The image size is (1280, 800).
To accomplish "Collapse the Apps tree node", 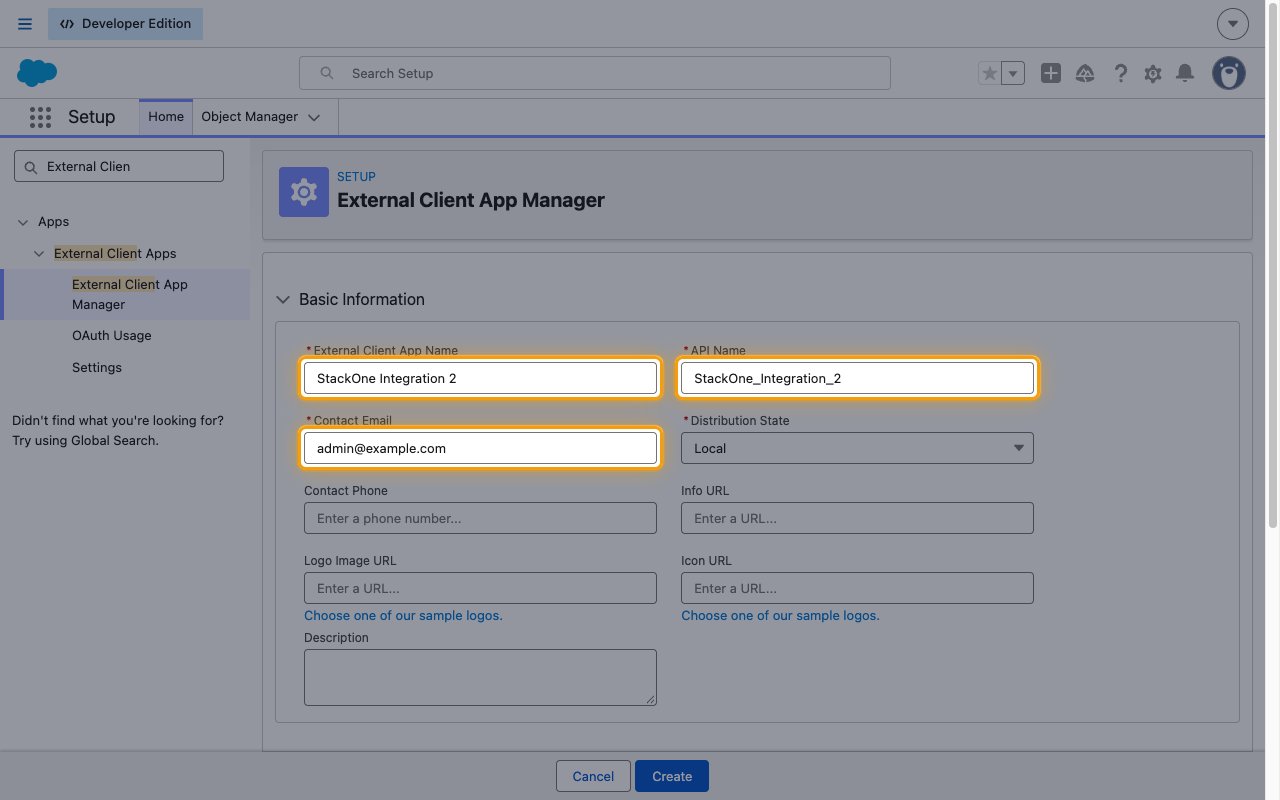I will pyautogui.click(x=23, y=222).
